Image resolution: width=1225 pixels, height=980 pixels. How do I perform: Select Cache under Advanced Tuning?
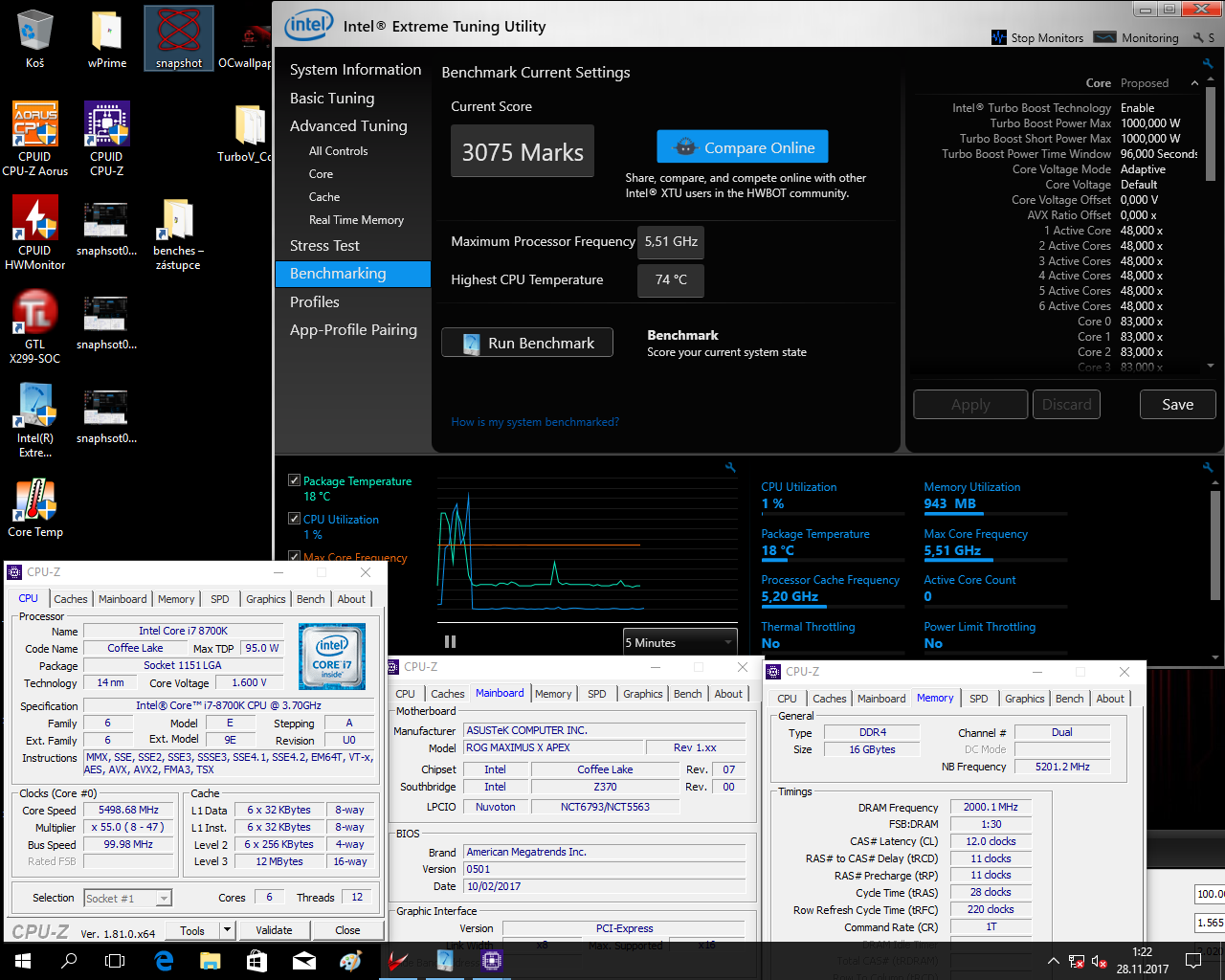coord(324,197)
